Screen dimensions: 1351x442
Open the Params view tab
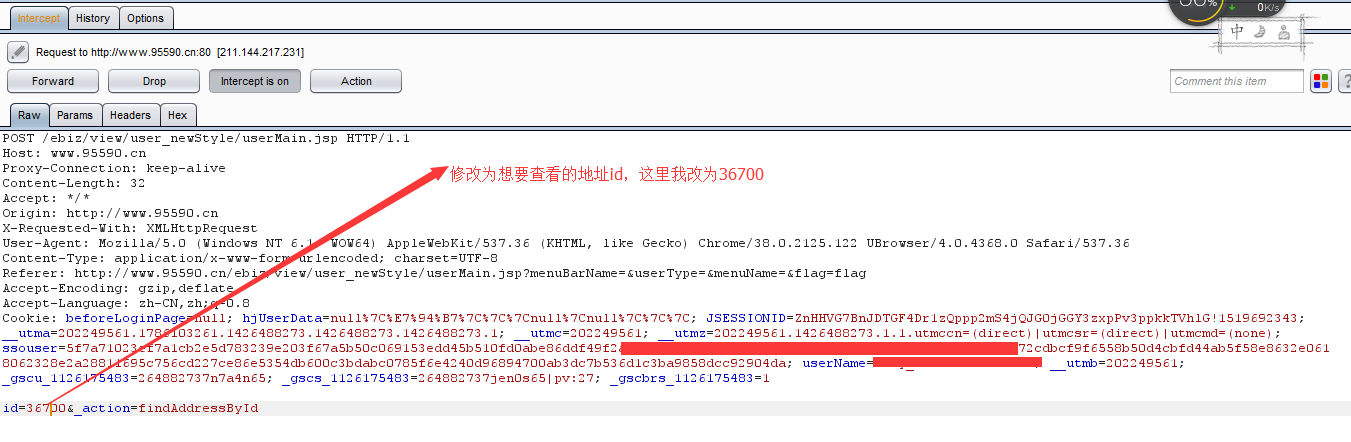point(75,115)
